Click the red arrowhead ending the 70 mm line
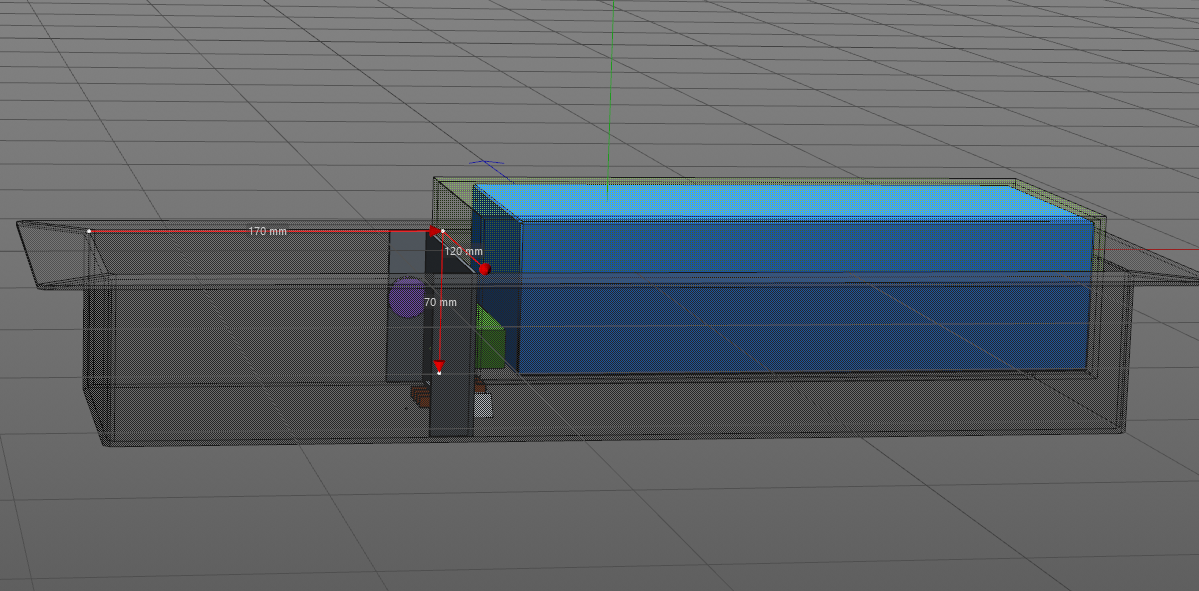Viewport: 1199px width, 591px height. click(438, 365)
